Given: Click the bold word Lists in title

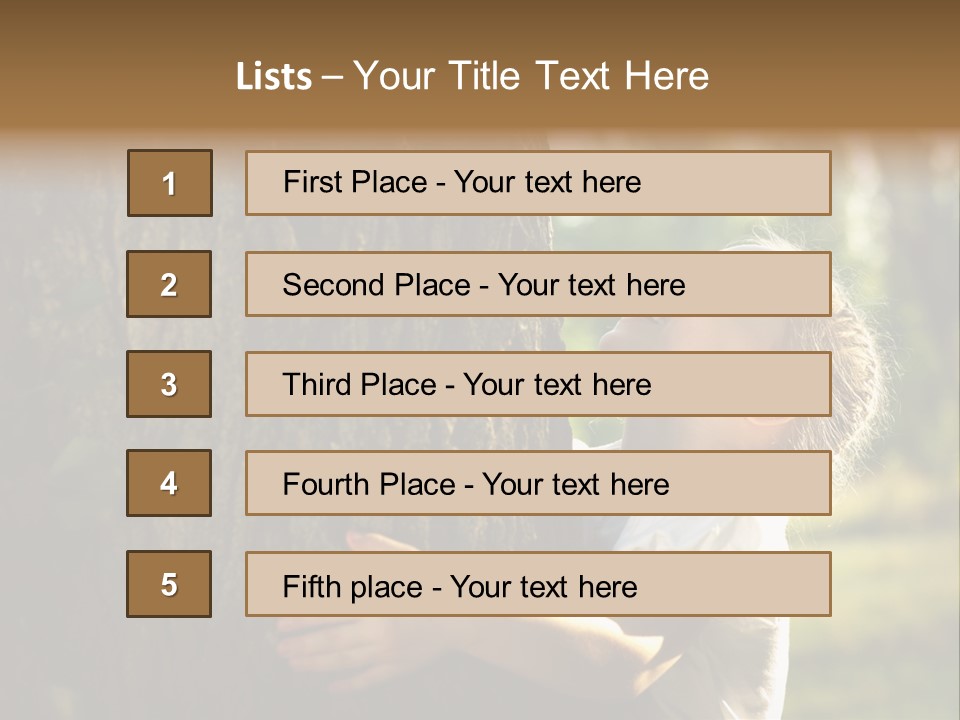Looking at the screenshot, I should (x=274, y=77).
